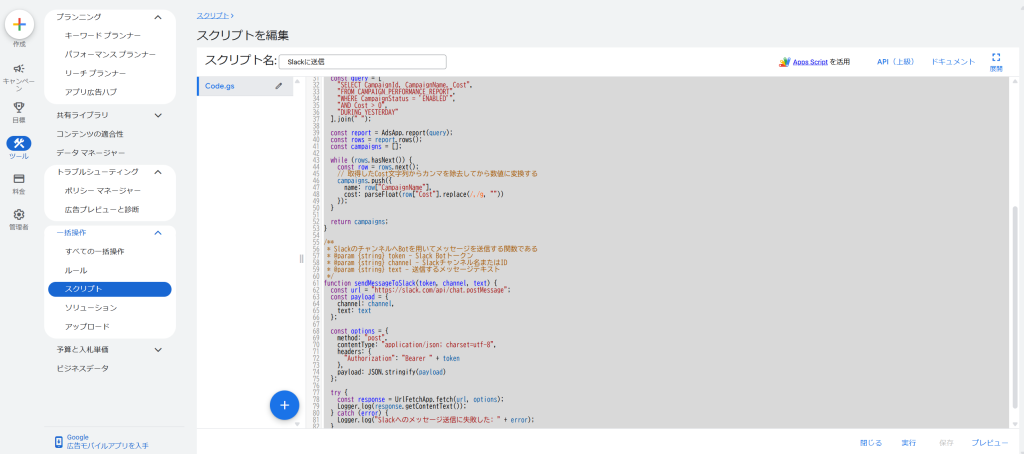Collapse the 一括操作 section
The height and width of the screenshot is (454, 1024).
pyautogui.click(x=158, y=232)
